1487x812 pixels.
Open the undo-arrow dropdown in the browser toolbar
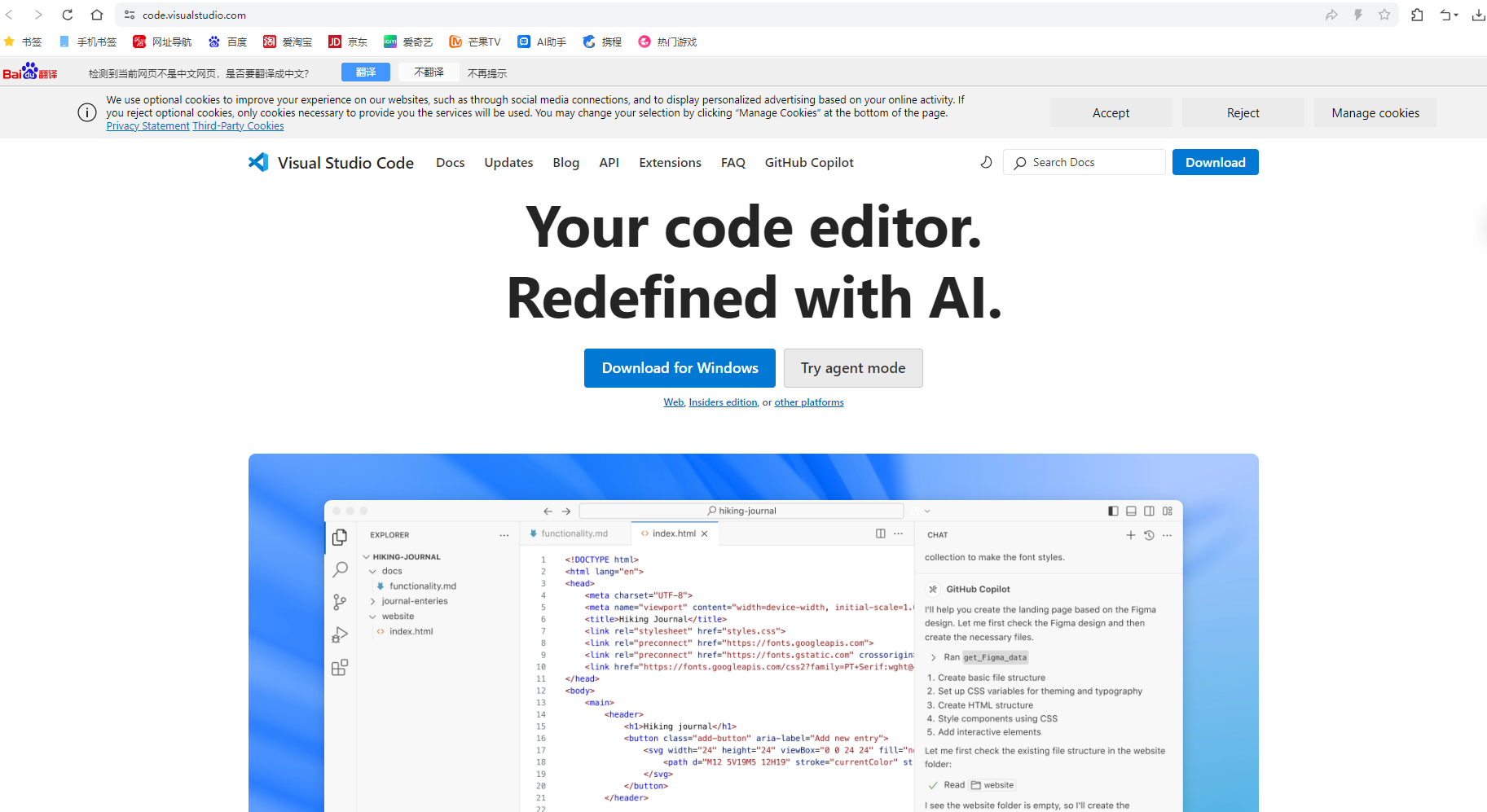1449,15
